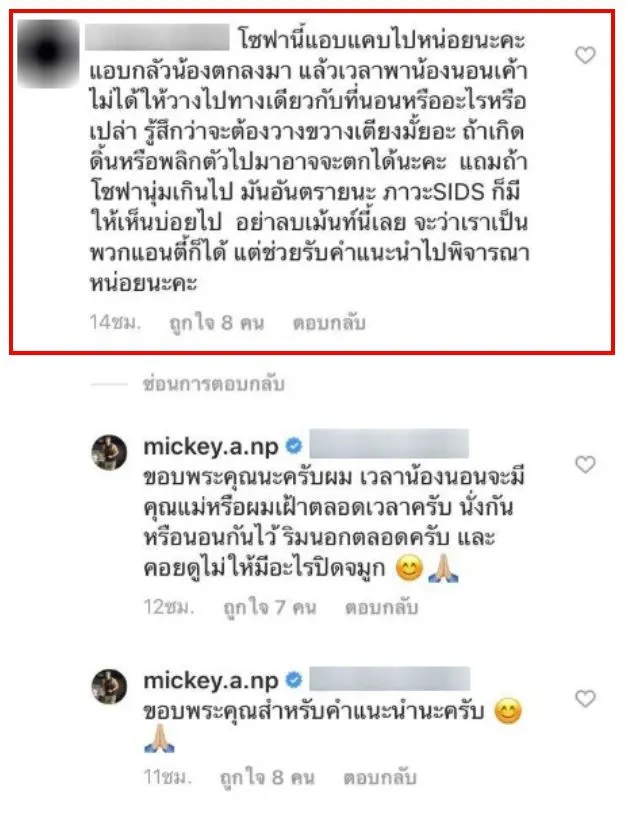Click verified badge on first mickey.a.np reply
630x828 pixels.
point(294,447)
